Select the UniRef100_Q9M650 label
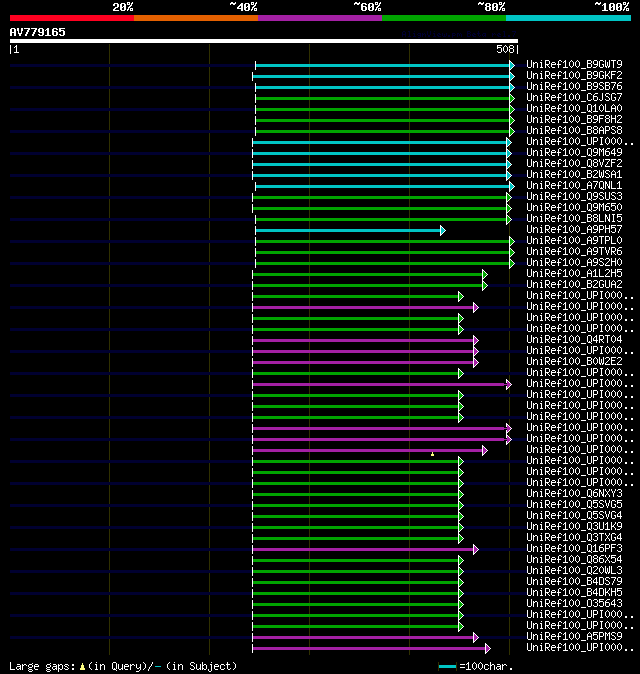 point(574,208)
